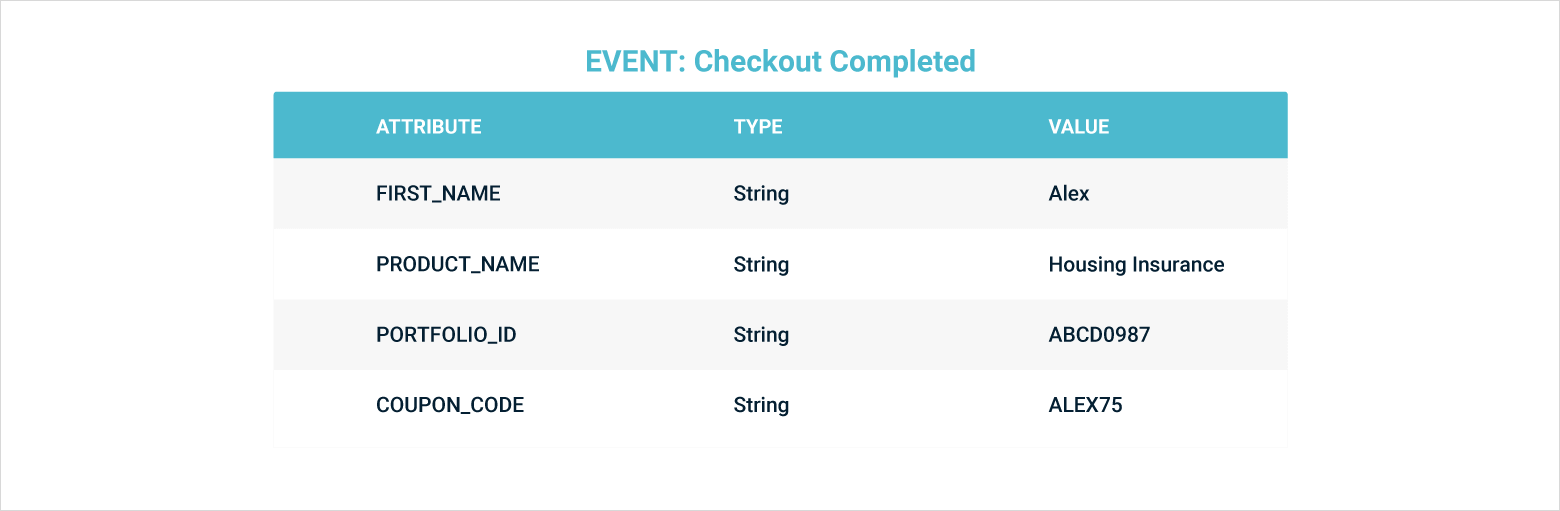Click the word Completed in the title

902,61
